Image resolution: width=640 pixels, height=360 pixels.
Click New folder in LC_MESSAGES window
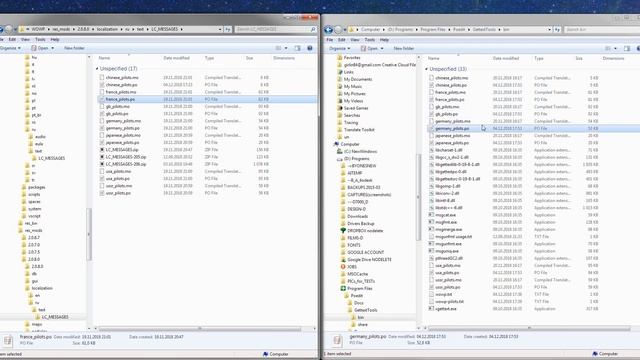pyautogui.click(x=74, y=48)
